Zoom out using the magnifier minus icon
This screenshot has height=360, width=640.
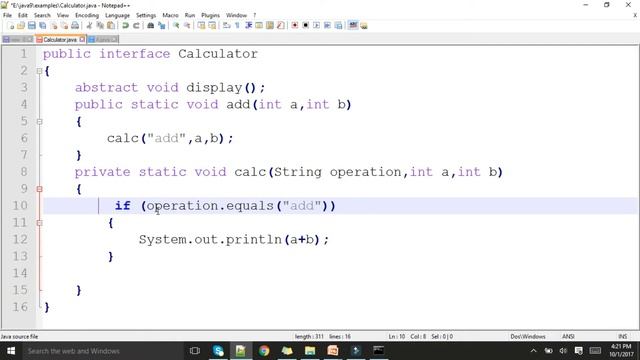coord(188,26)
